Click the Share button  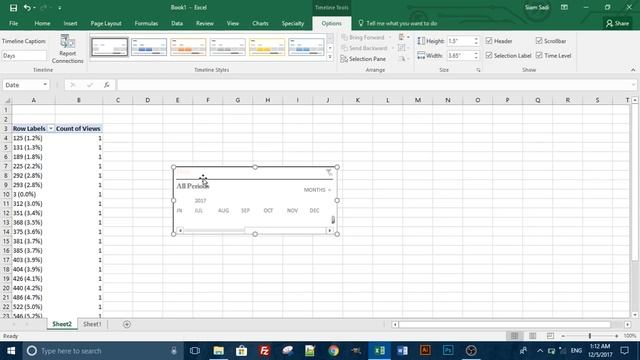click(617, 23)
